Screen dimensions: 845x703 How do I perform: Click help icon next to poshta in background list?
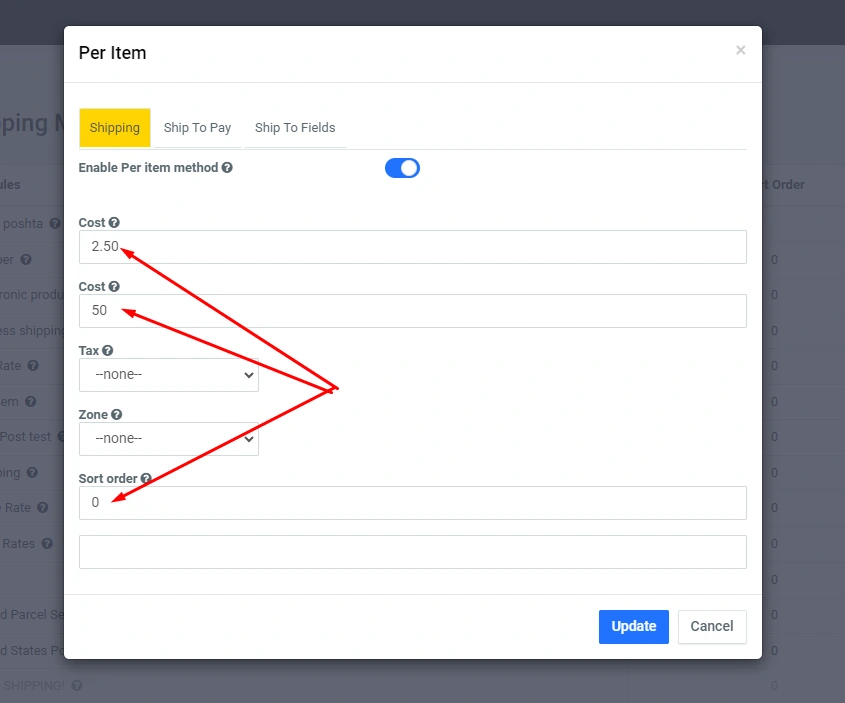56,223
